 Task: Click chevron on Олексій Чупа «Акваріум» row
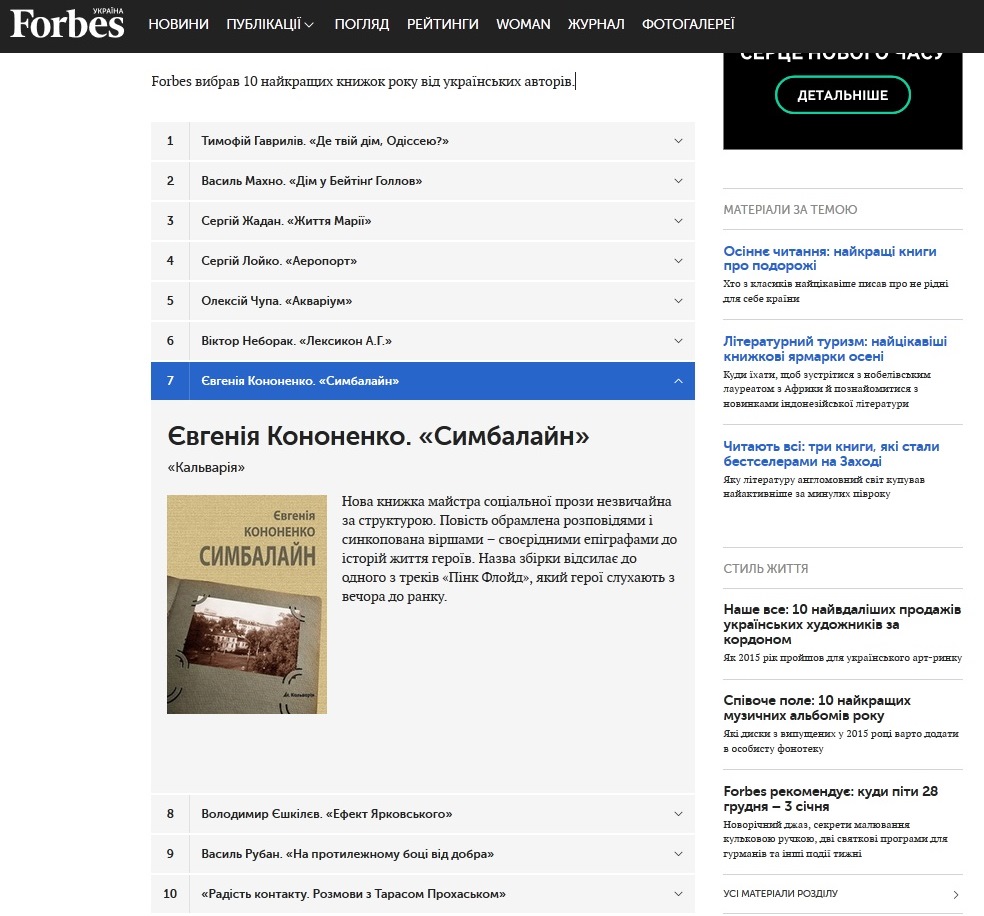point(678,301)
